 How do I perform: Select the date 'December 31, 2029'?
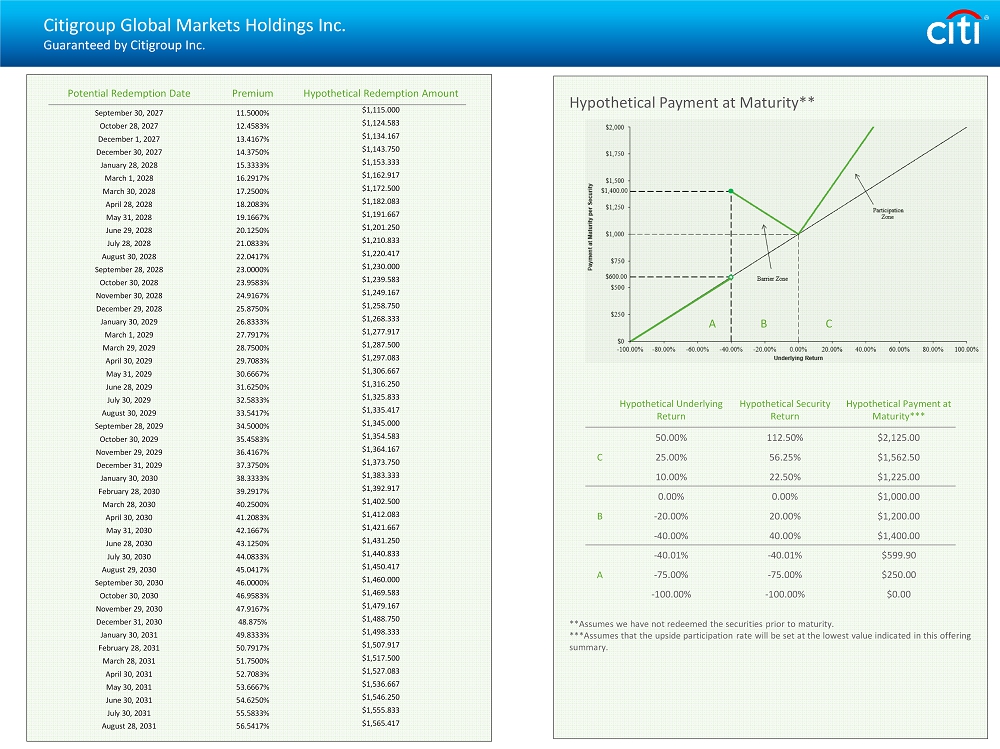pos(129,465)
